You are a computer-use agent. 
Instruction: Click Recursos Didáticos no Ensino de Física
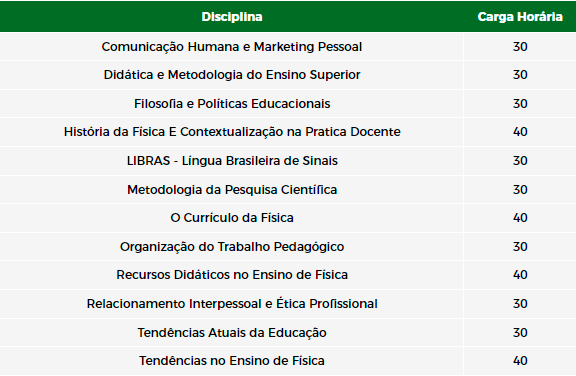(232, 275)
